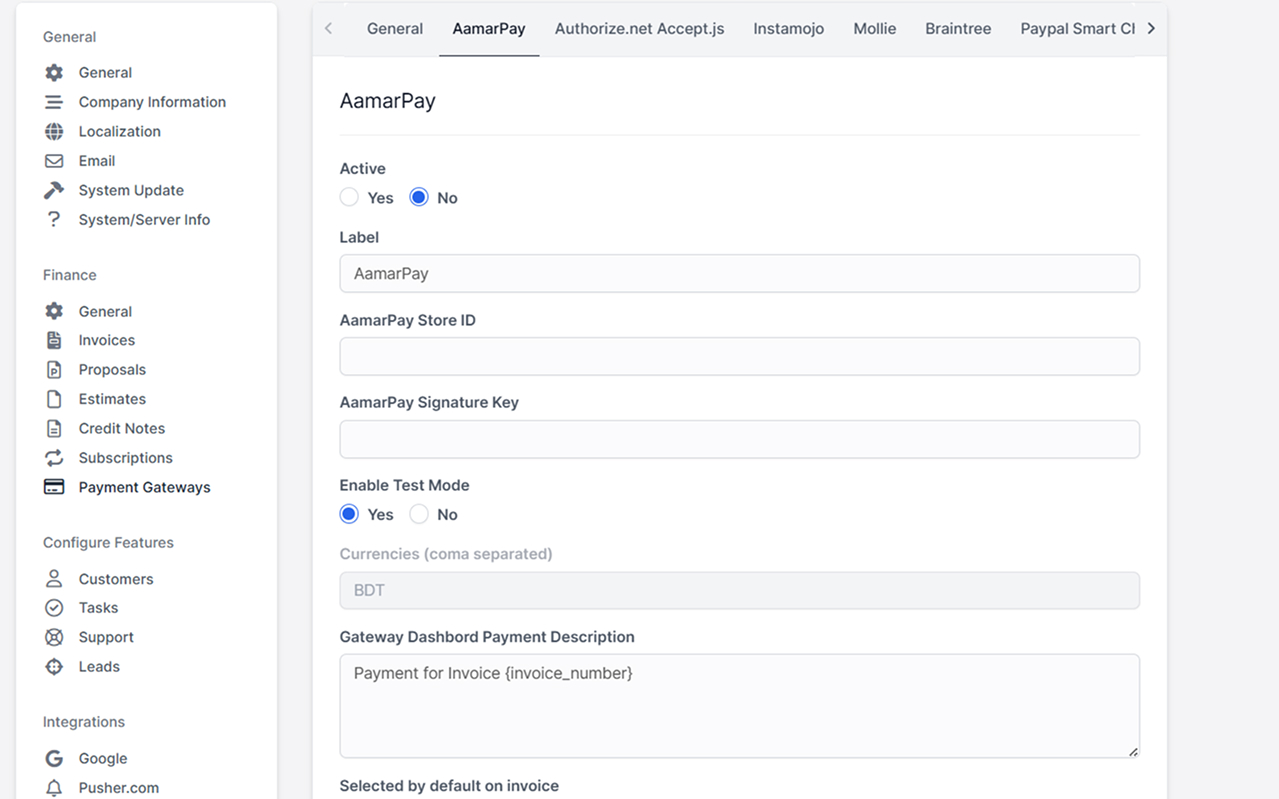The image size is (1279, 799).
Task: Click the AamarPay Store ID input field
Action: click(x=740, y=356)
